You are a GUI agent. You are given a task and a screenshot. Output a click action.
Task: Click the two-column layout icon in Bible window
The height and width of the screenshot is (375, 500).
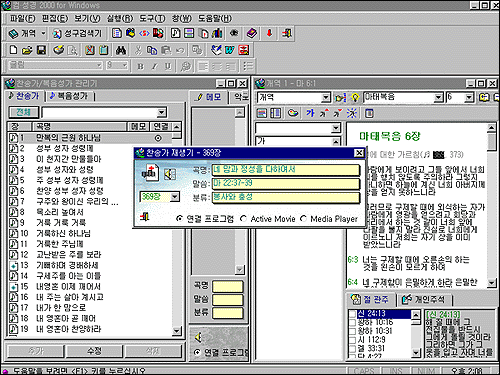[x=275, y=113]
